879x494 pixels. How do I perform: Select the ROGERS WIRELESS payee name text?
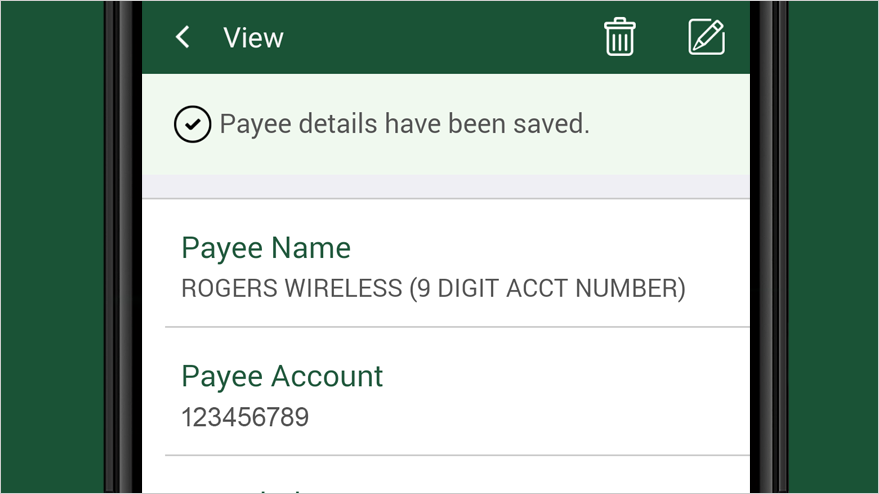click(x=433, y=288)
